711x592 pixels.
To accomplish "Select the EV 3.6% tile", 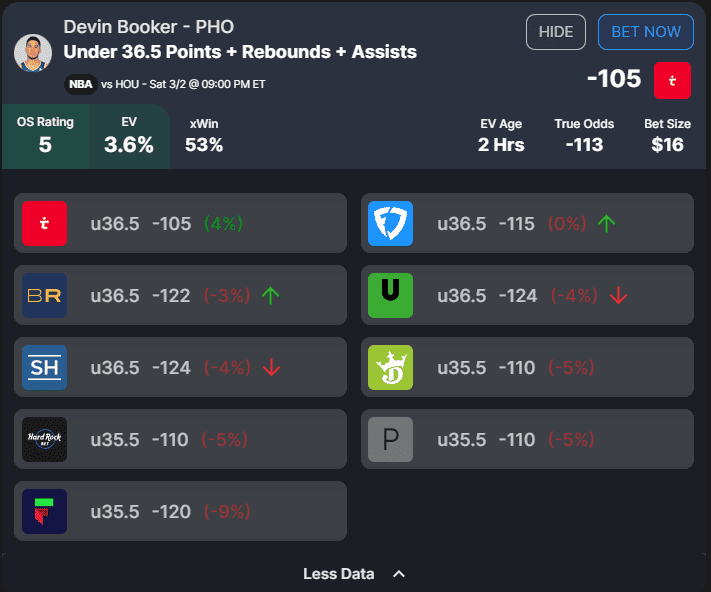I will [x=129, y=136].
